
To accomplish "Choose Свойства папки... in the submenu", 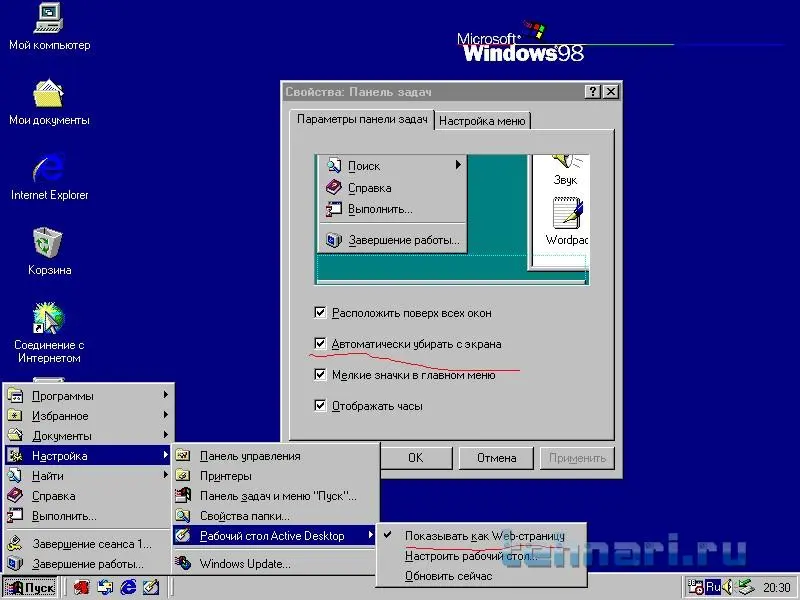I will point(276,516).
